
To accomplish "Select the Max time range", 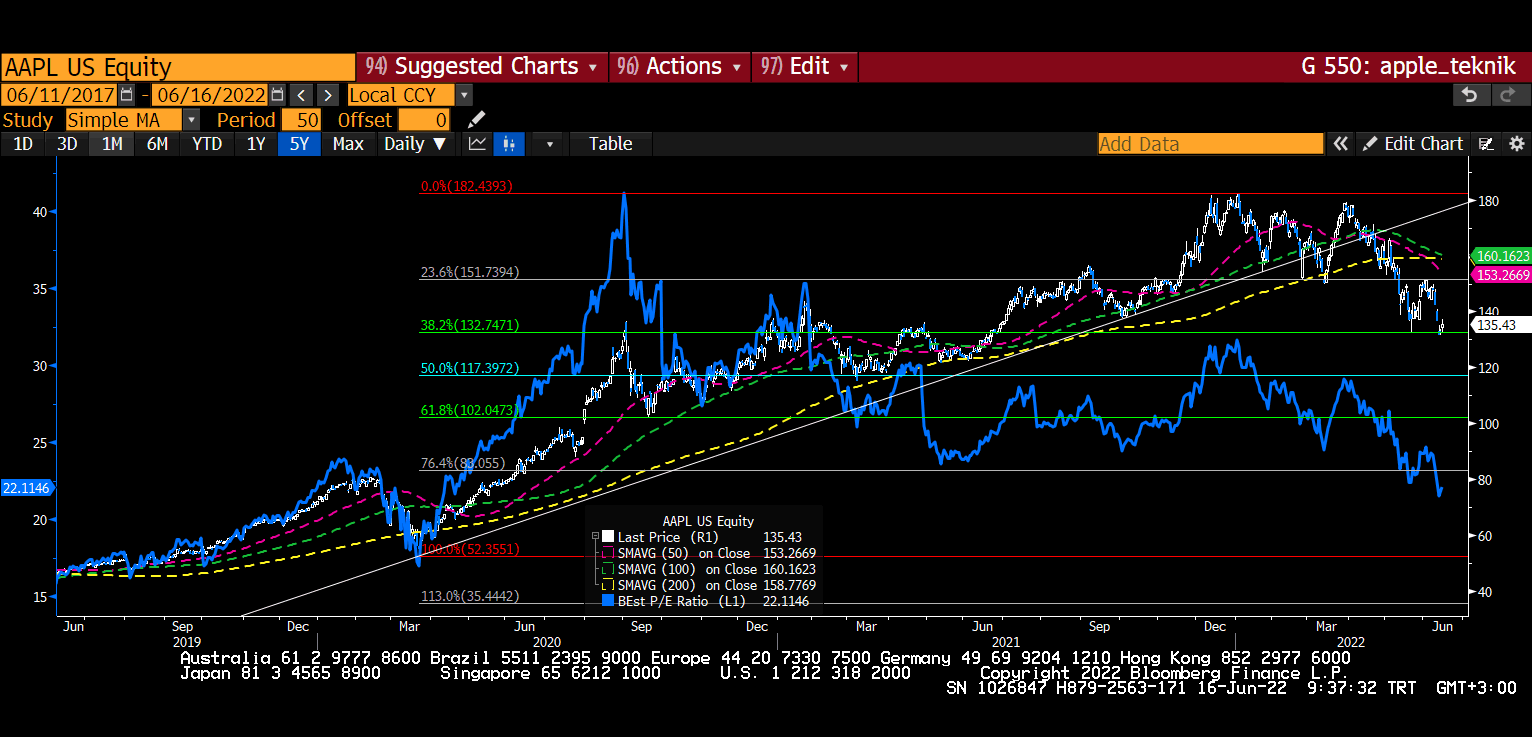I will (x=348, y=144).
